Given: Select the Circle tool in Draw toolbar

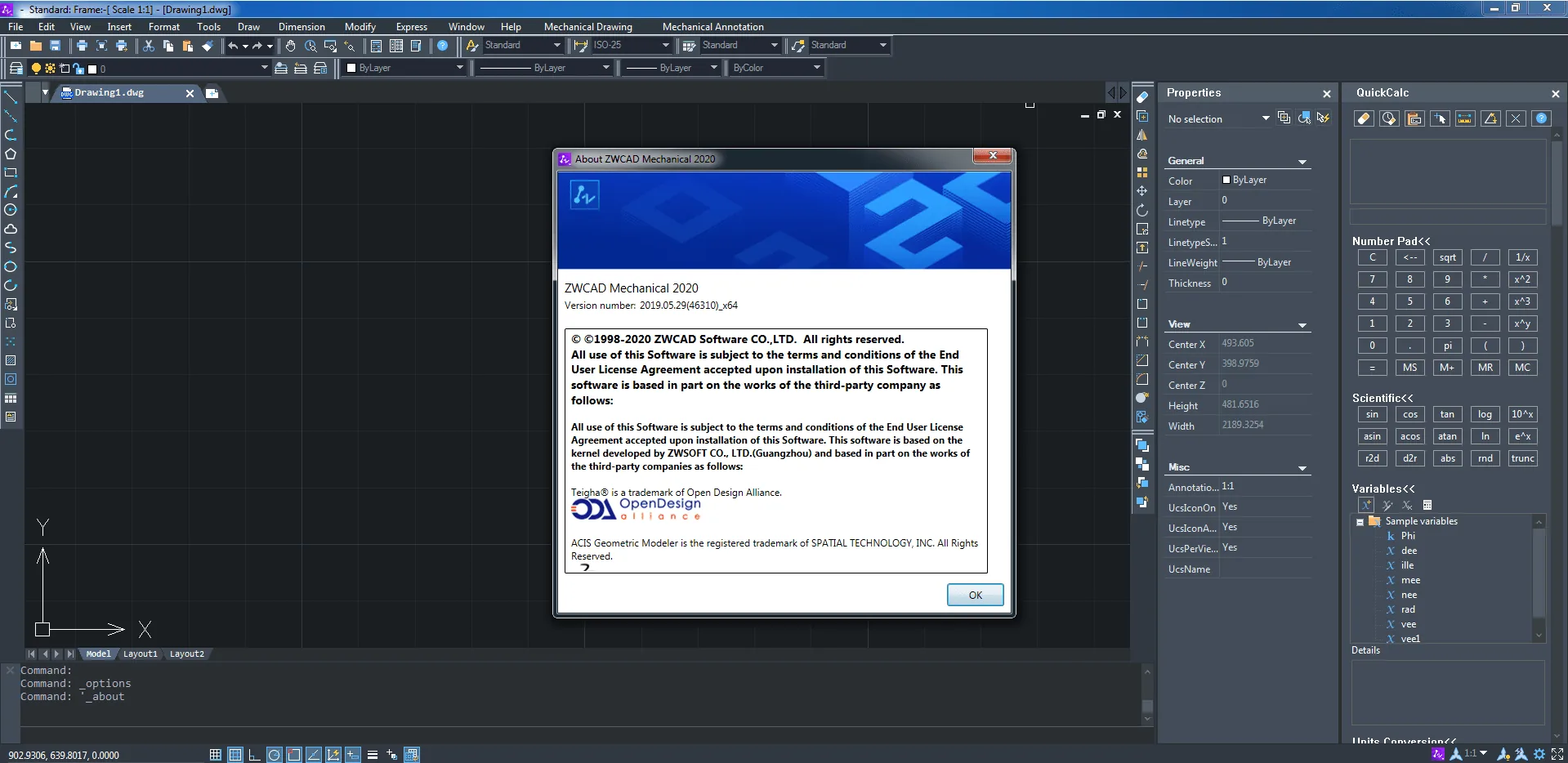Looking at the screenshot, I should [11, 210].
